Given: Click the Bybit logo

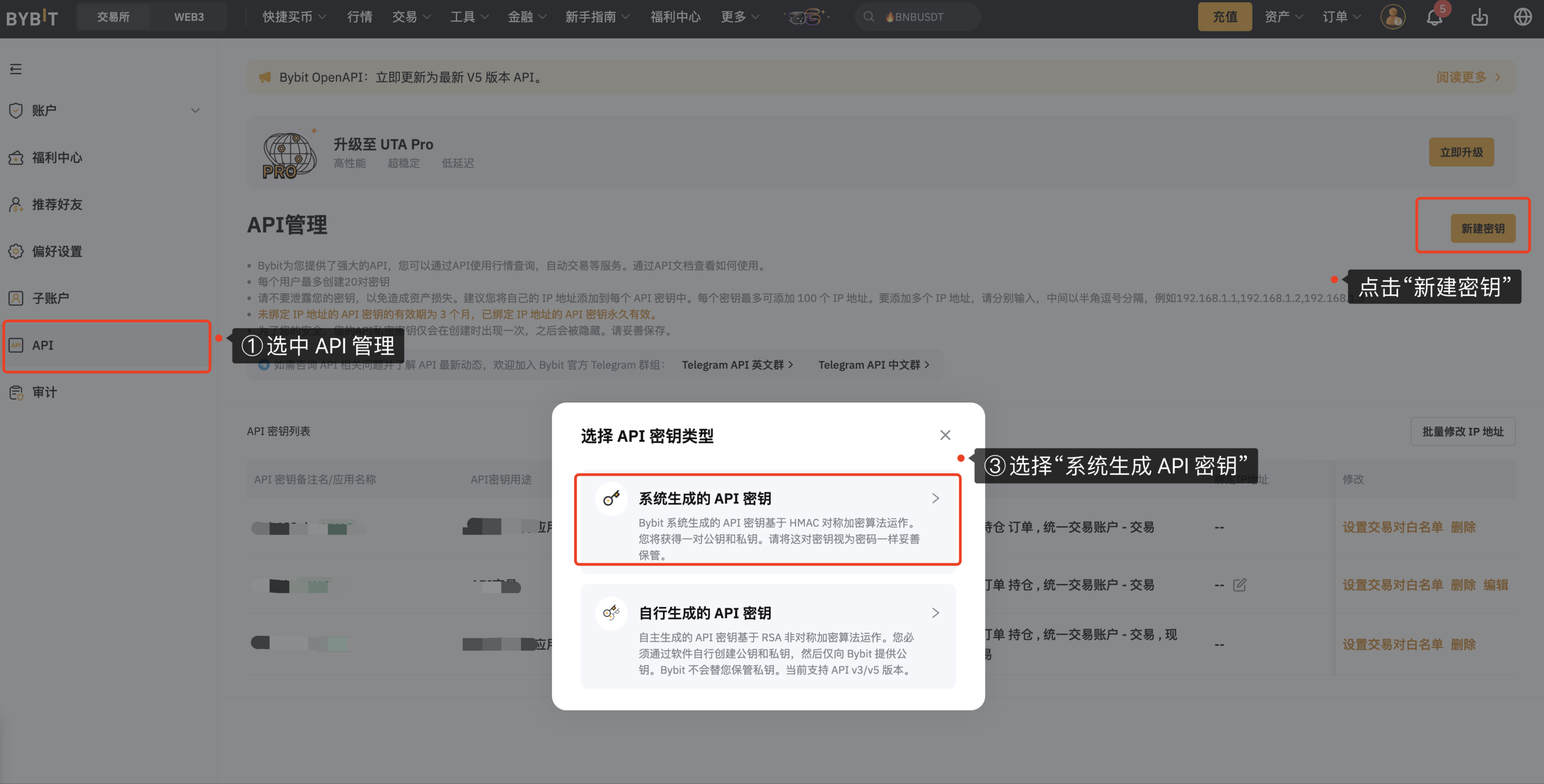Looking at the screenshot, I should [x=32, y=17].
